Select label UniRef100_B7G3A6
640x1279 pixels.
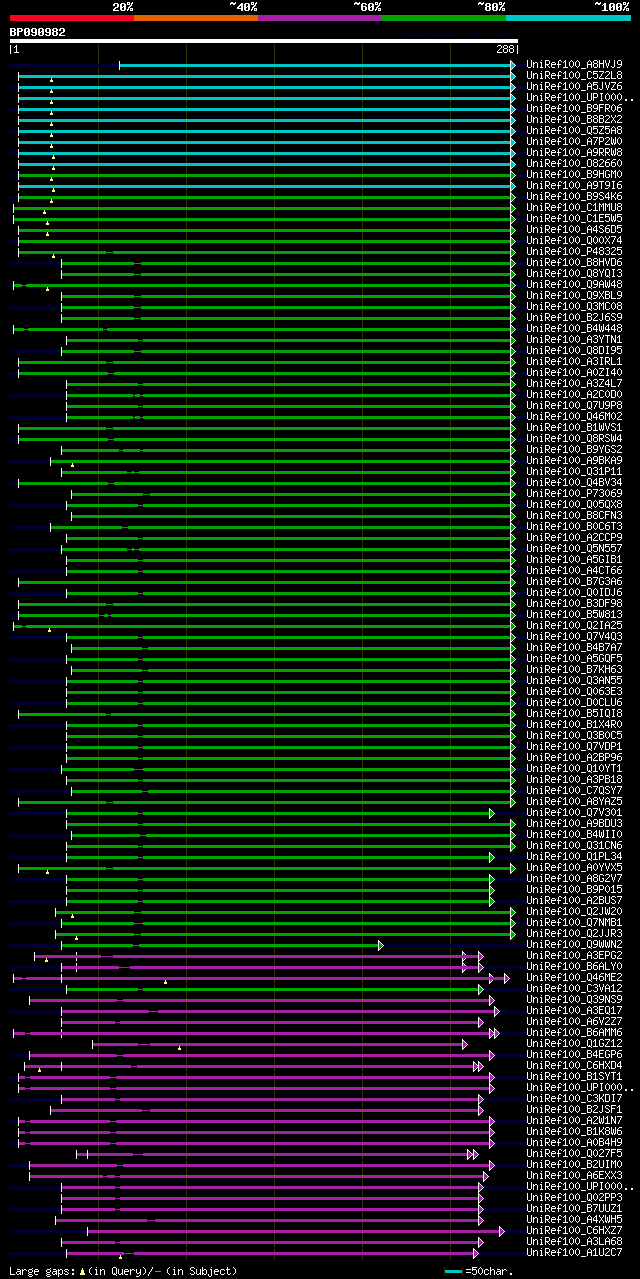574,582
